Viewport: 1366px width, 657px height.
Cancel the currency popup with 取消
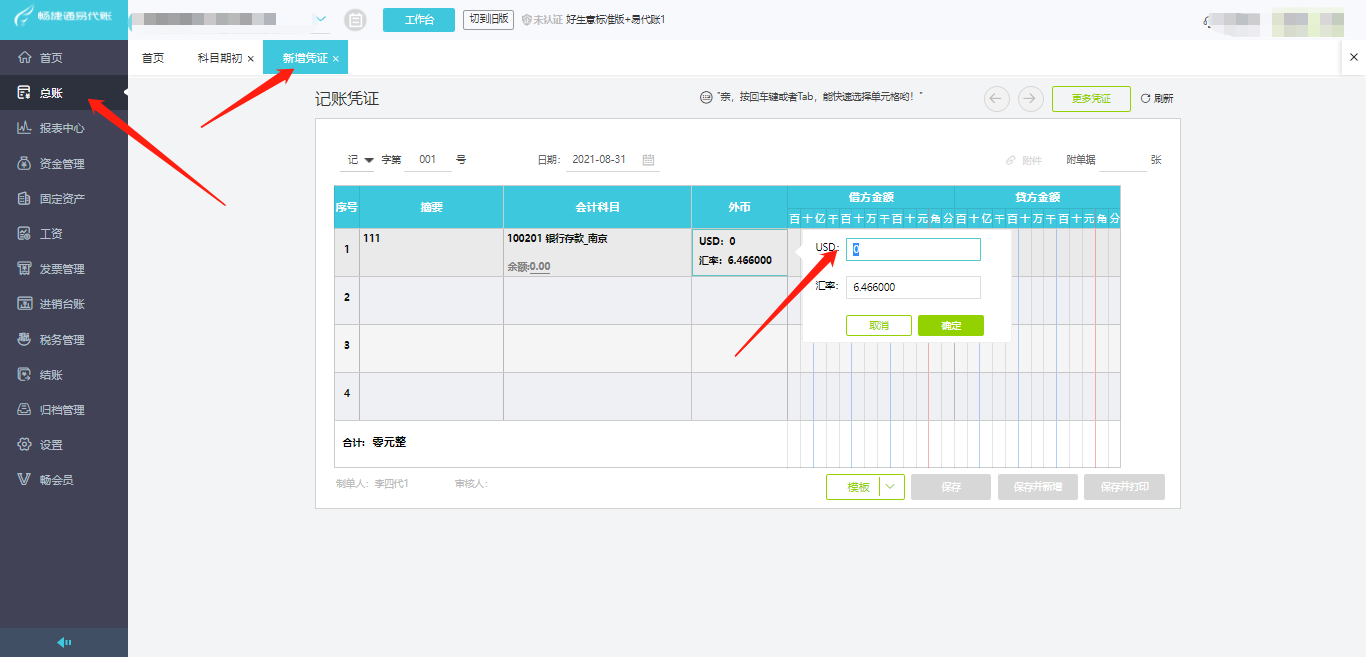click(x=879, y=325)
